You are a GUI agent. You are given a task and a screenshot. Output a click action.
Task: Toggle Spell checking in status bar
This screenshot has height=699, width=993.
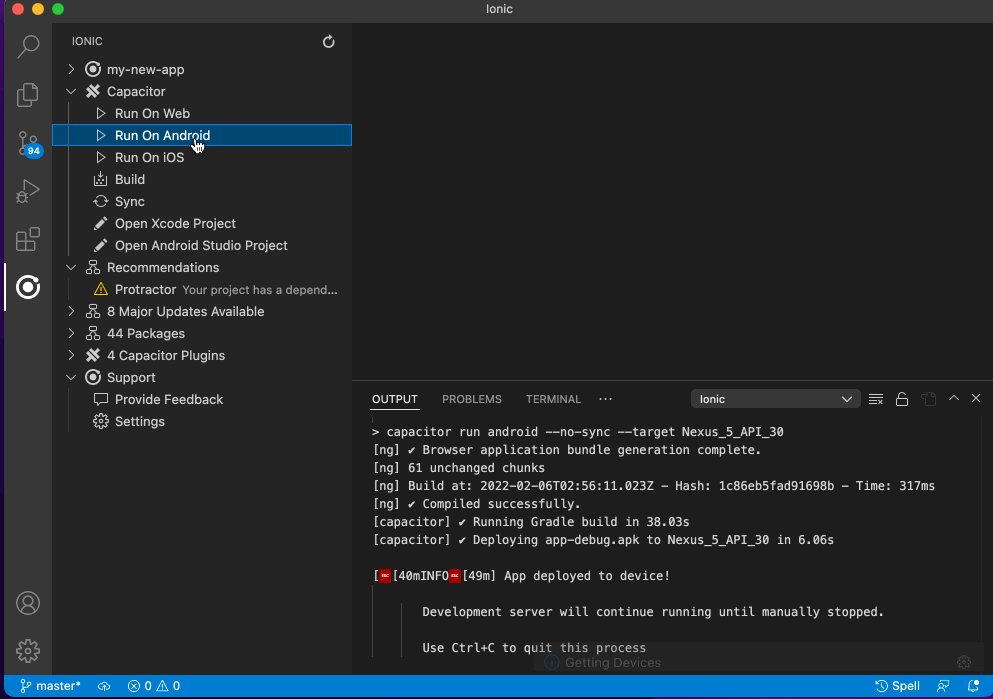(x=897, y=686)
